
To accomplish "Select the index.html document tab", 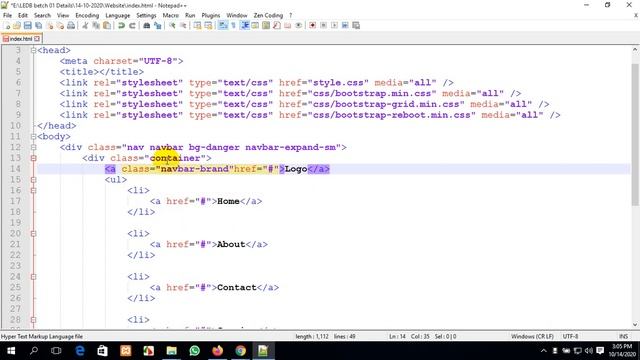I will [20, 39].
